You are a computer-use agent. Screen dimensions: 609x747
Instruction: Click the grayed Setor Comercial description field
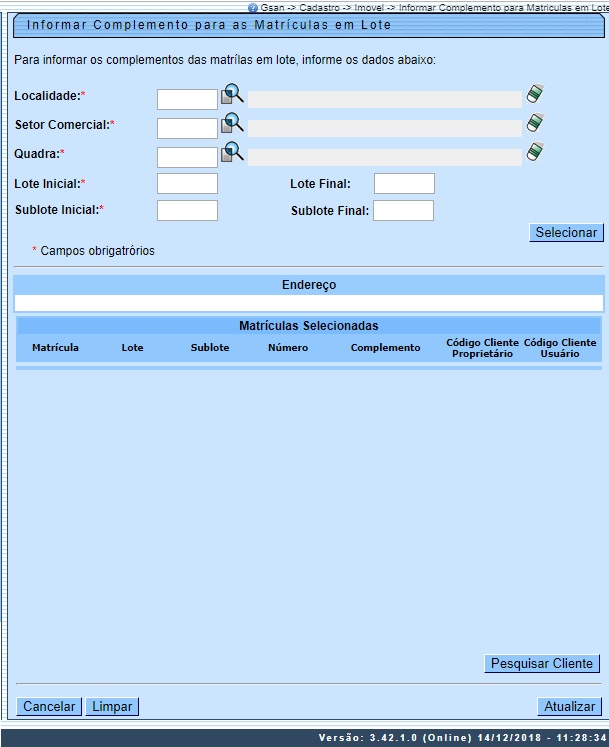pos(385,129)
